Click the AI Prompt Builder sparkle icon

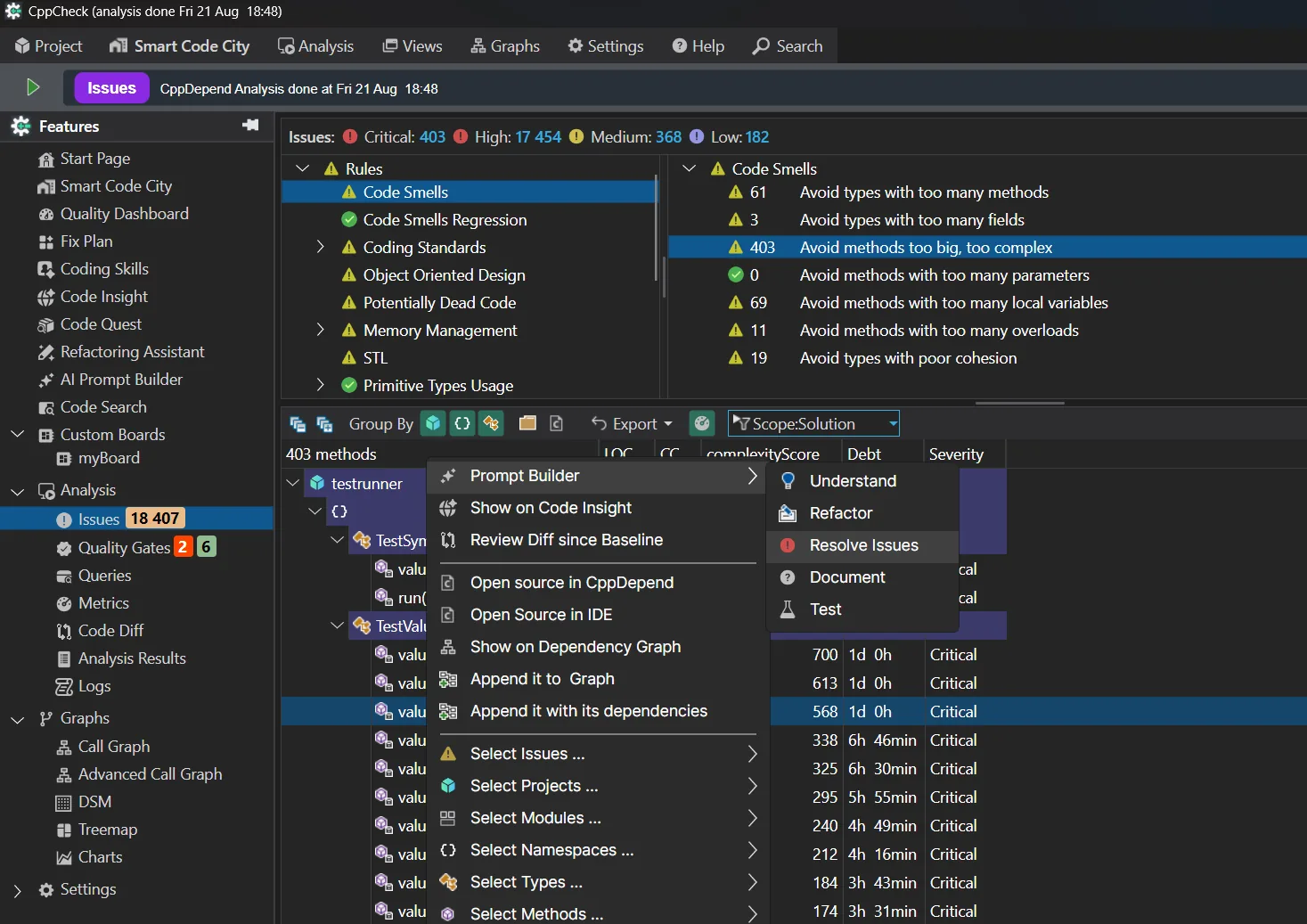pyautogui.click(x=46, y=380)
